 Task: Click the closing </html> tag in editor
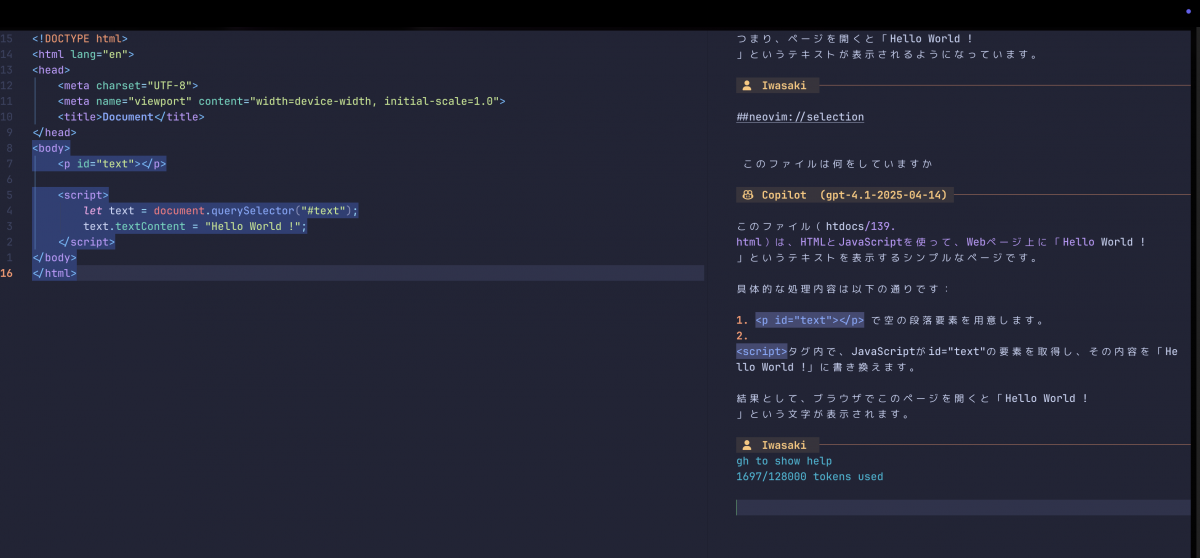coord(54,273)
